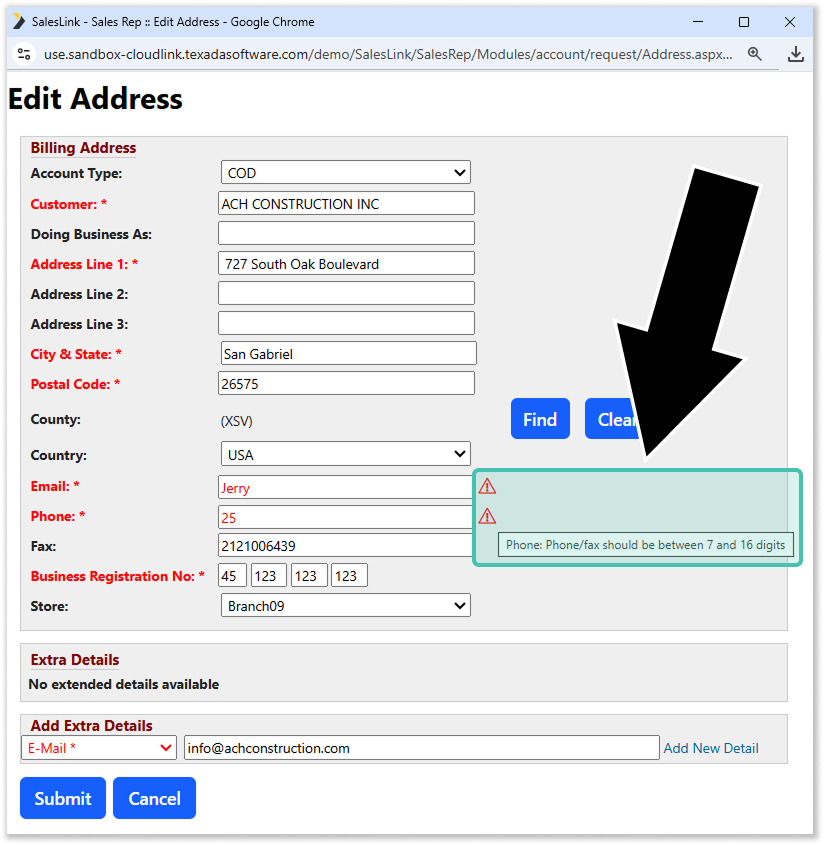Click the download icon in address bar
This screenshot has height=845, width=824.
[x=796, y=54]
